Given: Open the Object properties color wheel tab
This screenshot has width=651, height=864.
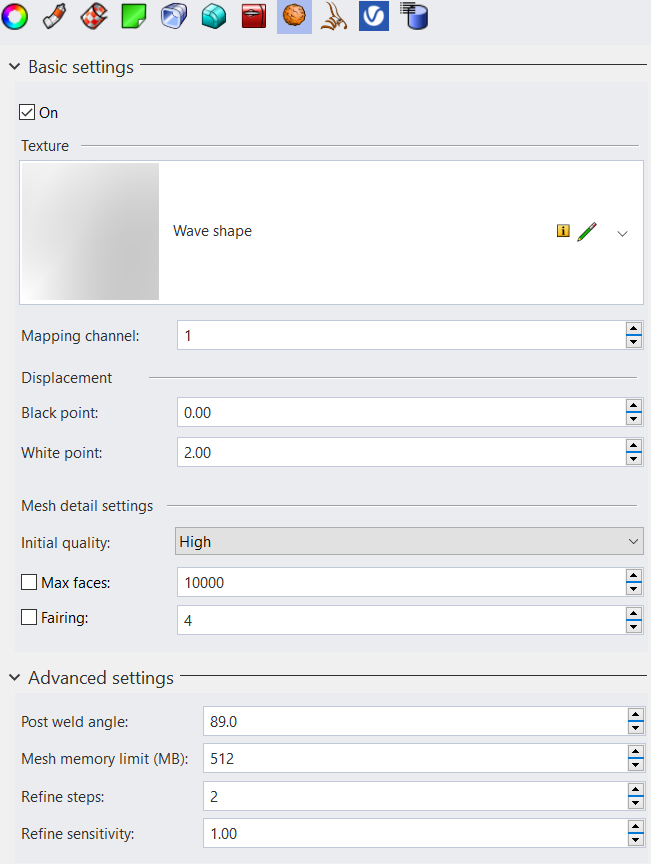Looking at the screenshot, I should click(x=15, y=16).
